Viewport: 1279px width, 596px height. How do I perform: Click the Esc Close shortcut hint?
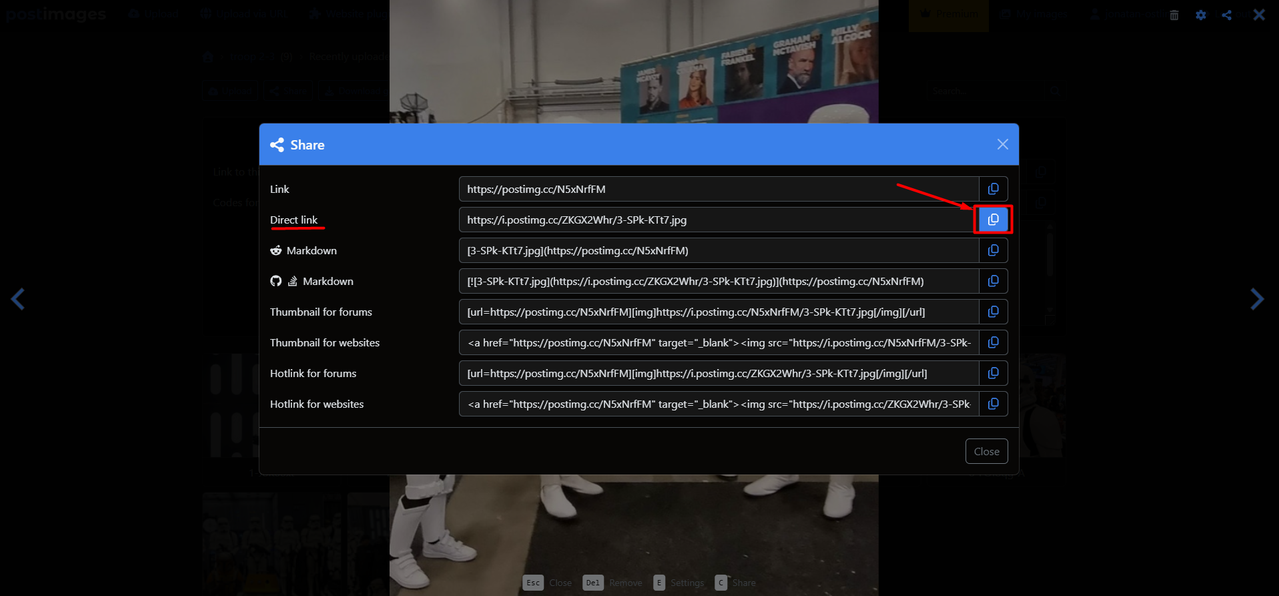point(547,582)
